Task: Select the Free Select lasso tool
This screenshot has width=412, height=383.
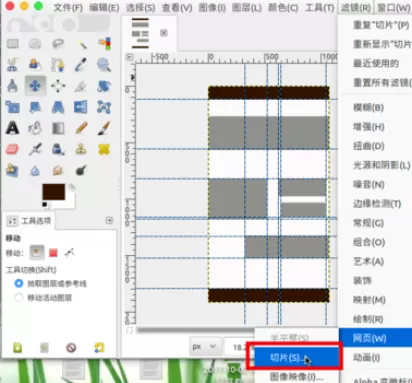Action: [x=58, y=44]
